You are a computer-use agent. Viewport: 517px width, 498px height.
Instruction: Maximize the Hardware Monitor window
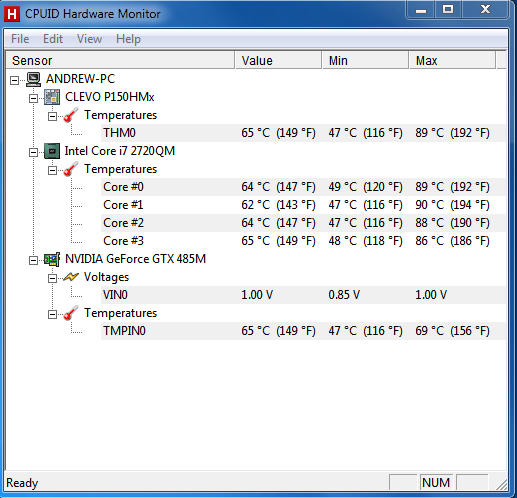[448, 10]
